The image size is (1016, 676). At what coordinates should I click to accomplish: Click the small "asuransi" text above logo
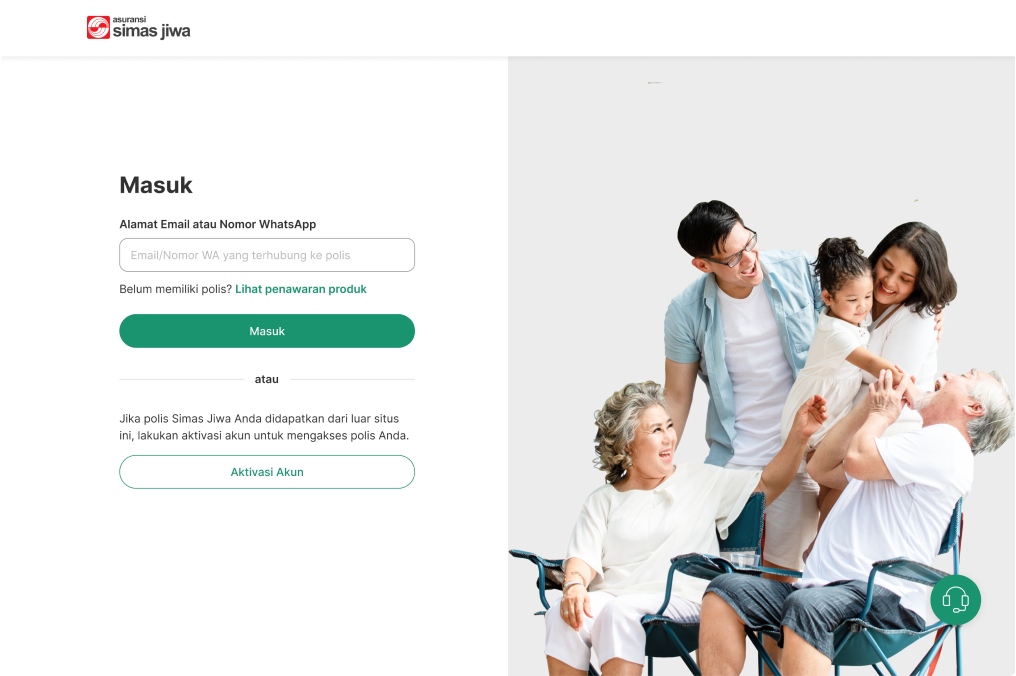129,19
